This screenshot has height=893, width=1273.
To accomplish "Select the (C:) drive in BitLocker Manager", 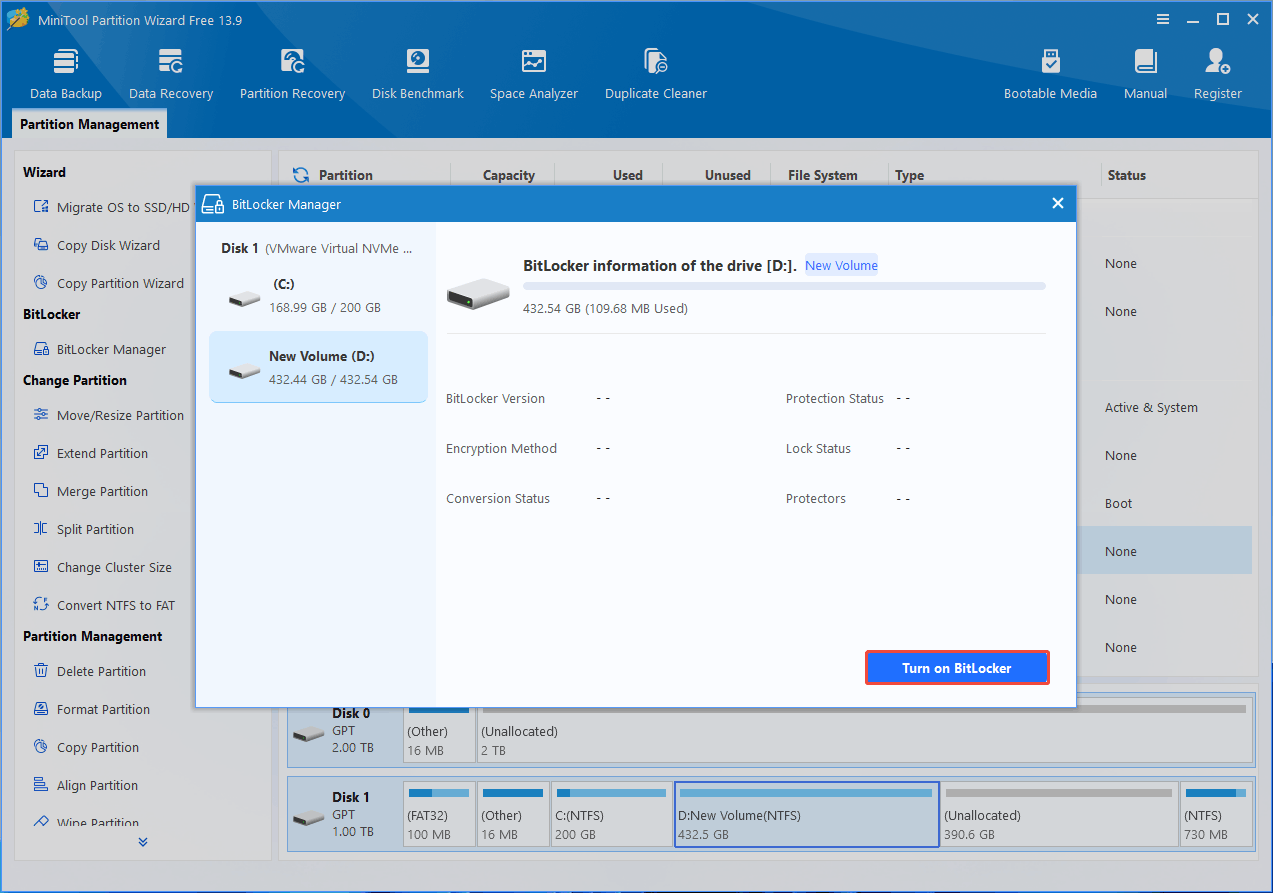I will click(x=318, y=296).
